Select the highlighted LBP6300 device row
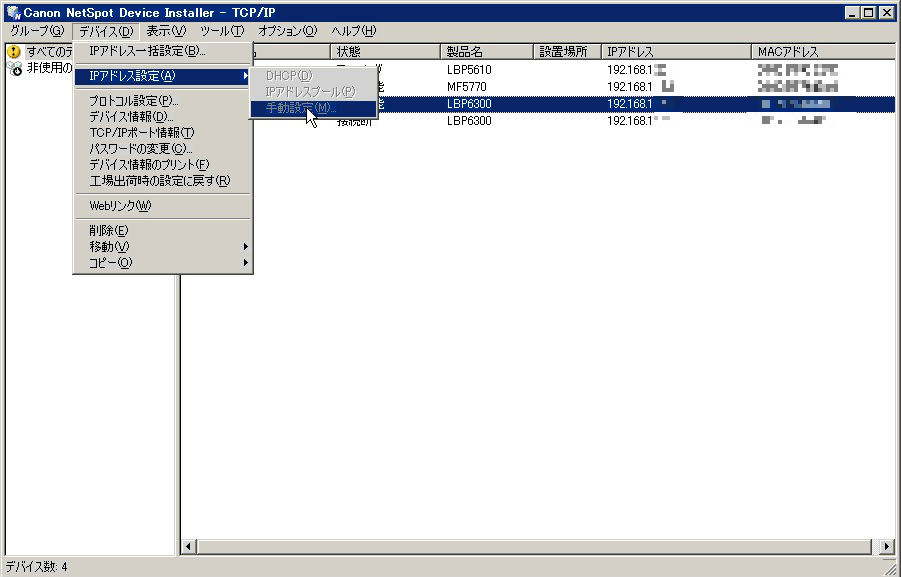 (538, 104)
